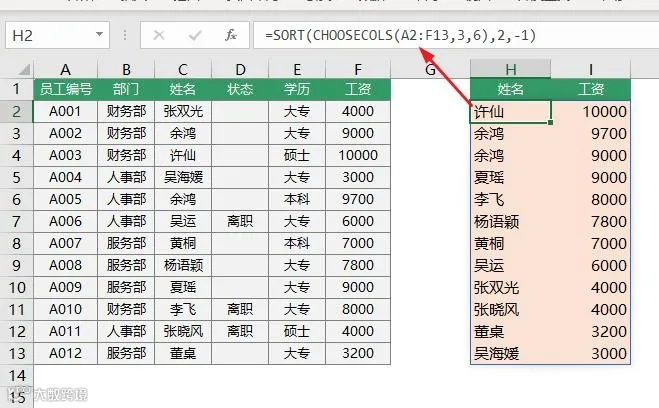The height and width of the screenshot is (408, 659).
Task: Select 财务部 cell in row 11
Action: [126, 309]
